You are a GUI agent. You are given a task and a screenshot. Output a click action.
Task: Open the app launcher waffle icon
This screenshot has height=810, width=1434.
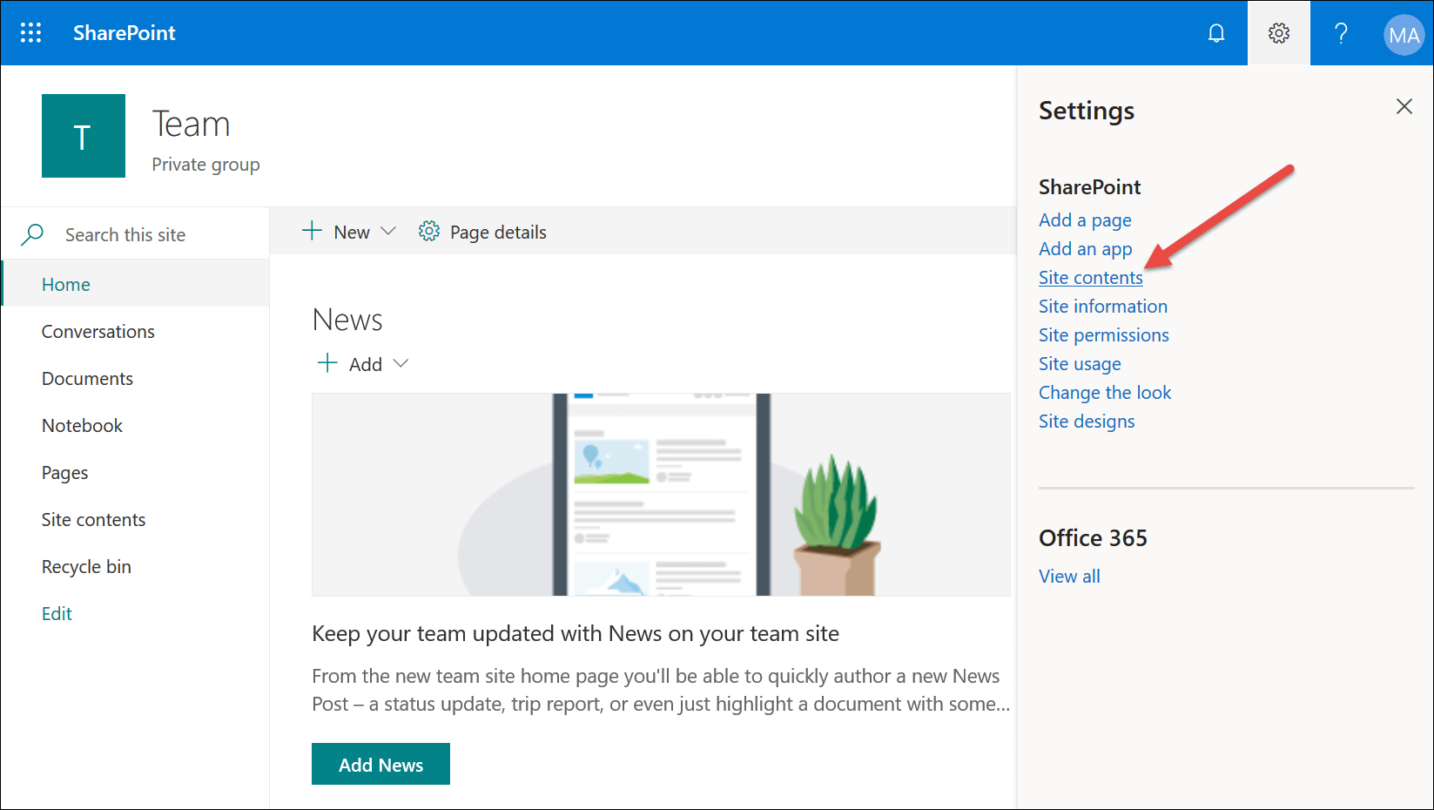point(31,33)
